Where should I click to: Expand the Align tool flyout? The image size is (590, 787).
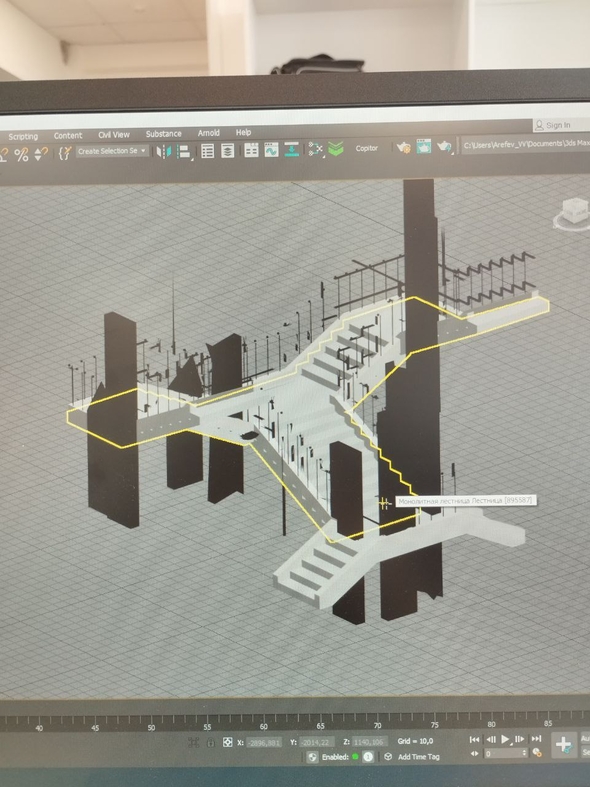(x=185, y=152)
